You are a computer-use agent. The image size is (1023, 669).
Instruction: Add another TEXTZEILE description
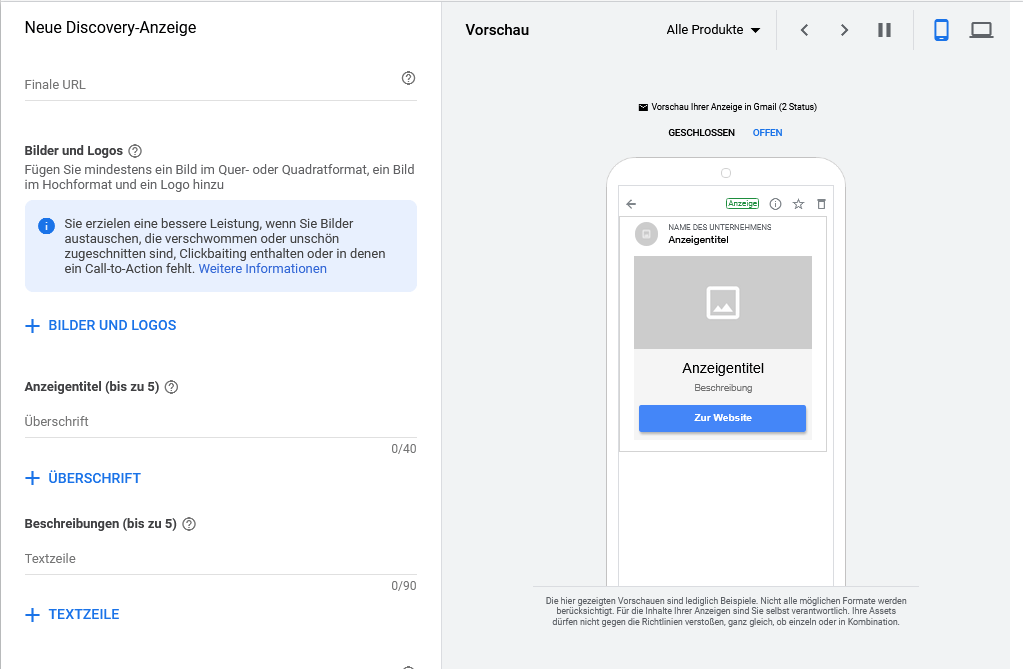coord(72,615)
